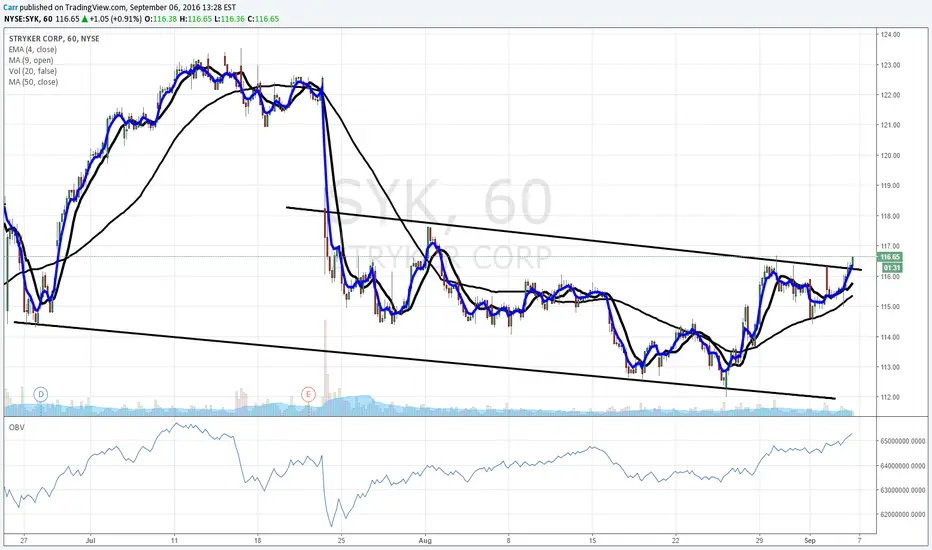The height and width of the screenshot is (550, 932).
Task: Click the 01:31 bar countdown tag
Action: pyautogui.click(x=890, y=268)
